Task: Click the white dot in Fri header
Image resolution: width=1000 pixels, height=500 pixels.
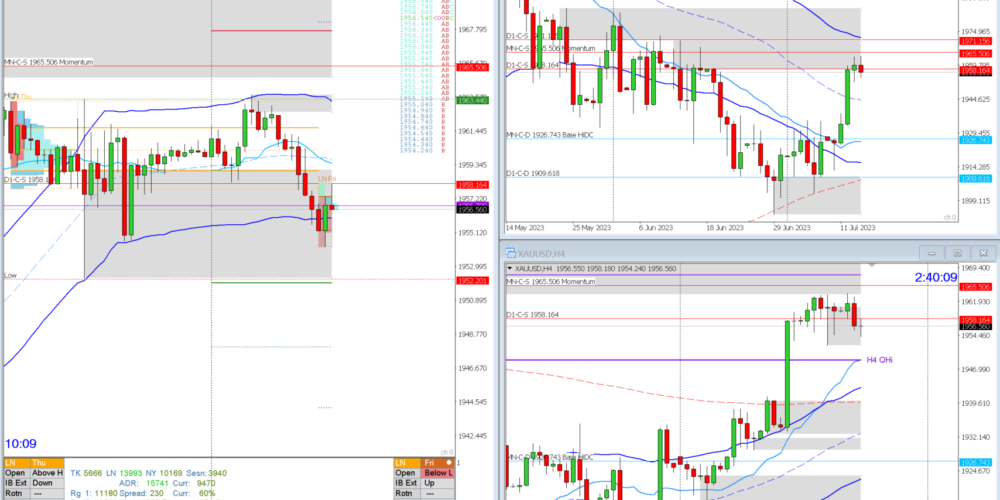Action: click(449, 462)
